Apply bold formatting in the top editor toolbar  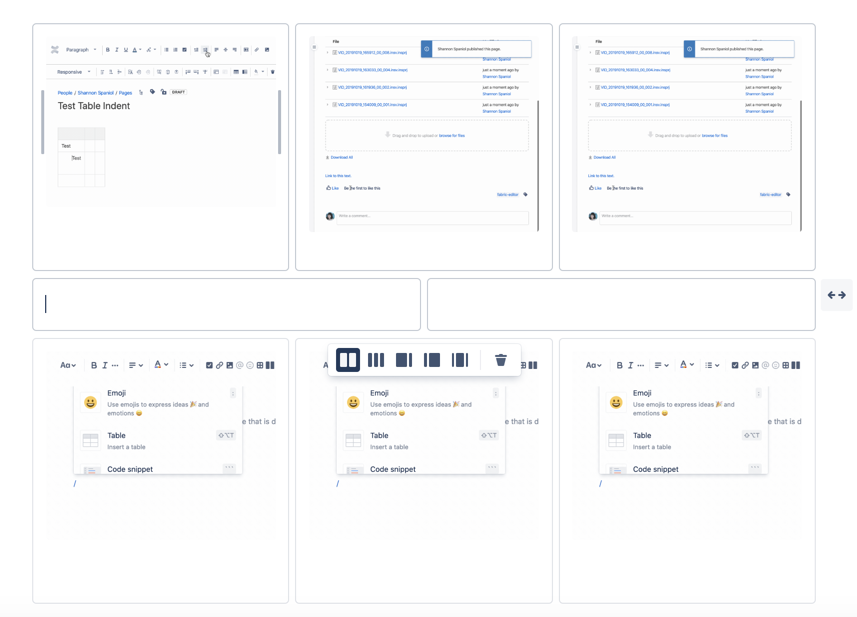(109, 49)
